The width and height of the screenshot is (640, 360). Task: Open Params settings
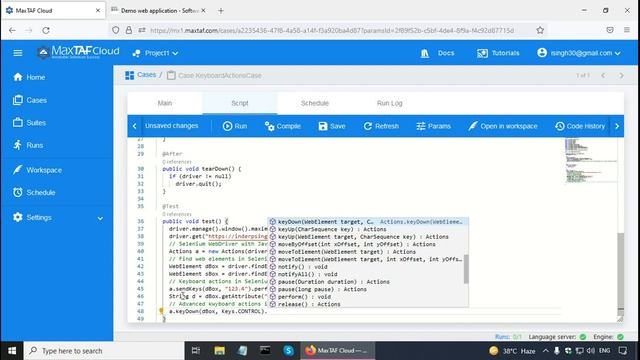(x=433, y=126)
